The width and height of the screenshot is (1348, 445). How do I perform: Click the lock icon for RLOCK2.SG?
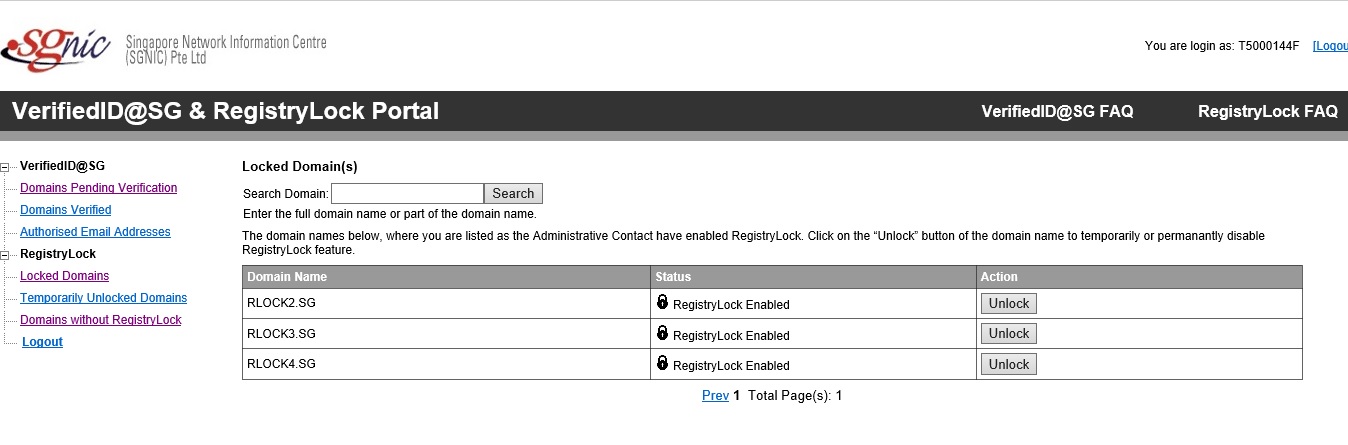coord(662,302)
